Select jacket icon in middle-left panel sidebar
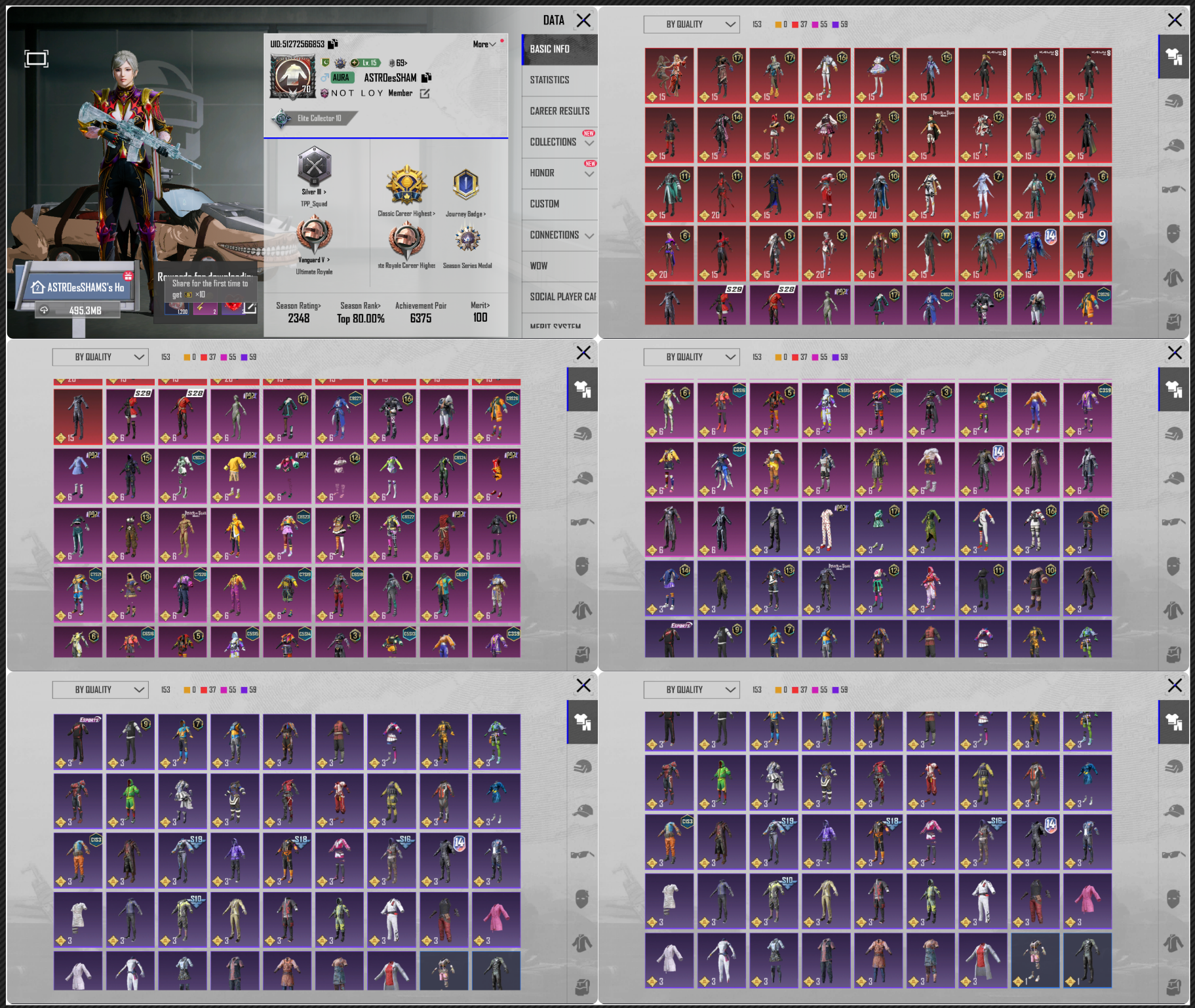 point(582,611)
